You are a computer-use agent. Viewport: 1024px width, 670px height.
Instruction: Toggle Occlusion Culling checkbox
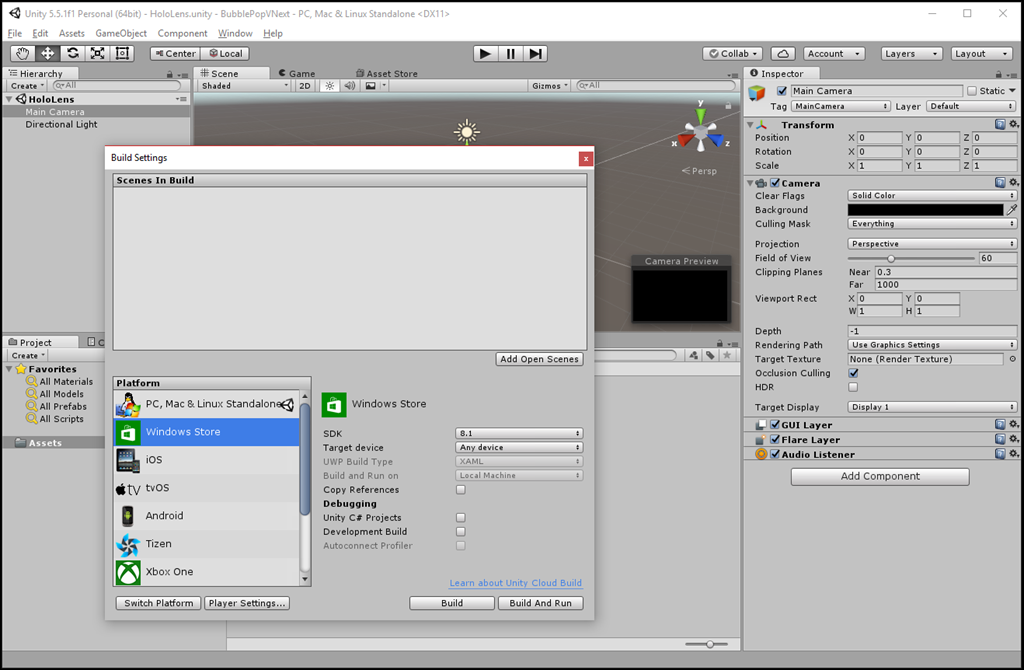click(x=853, y=373)
